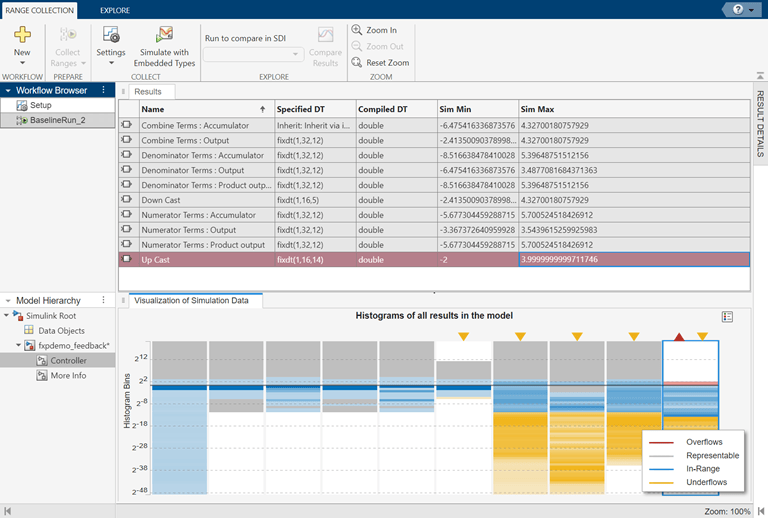This screenshot has height=518, width=768.
Task: Click the Up Cast fixdt(1,16,14) cell
Action: pyautogui.click(x=315, y=259)
